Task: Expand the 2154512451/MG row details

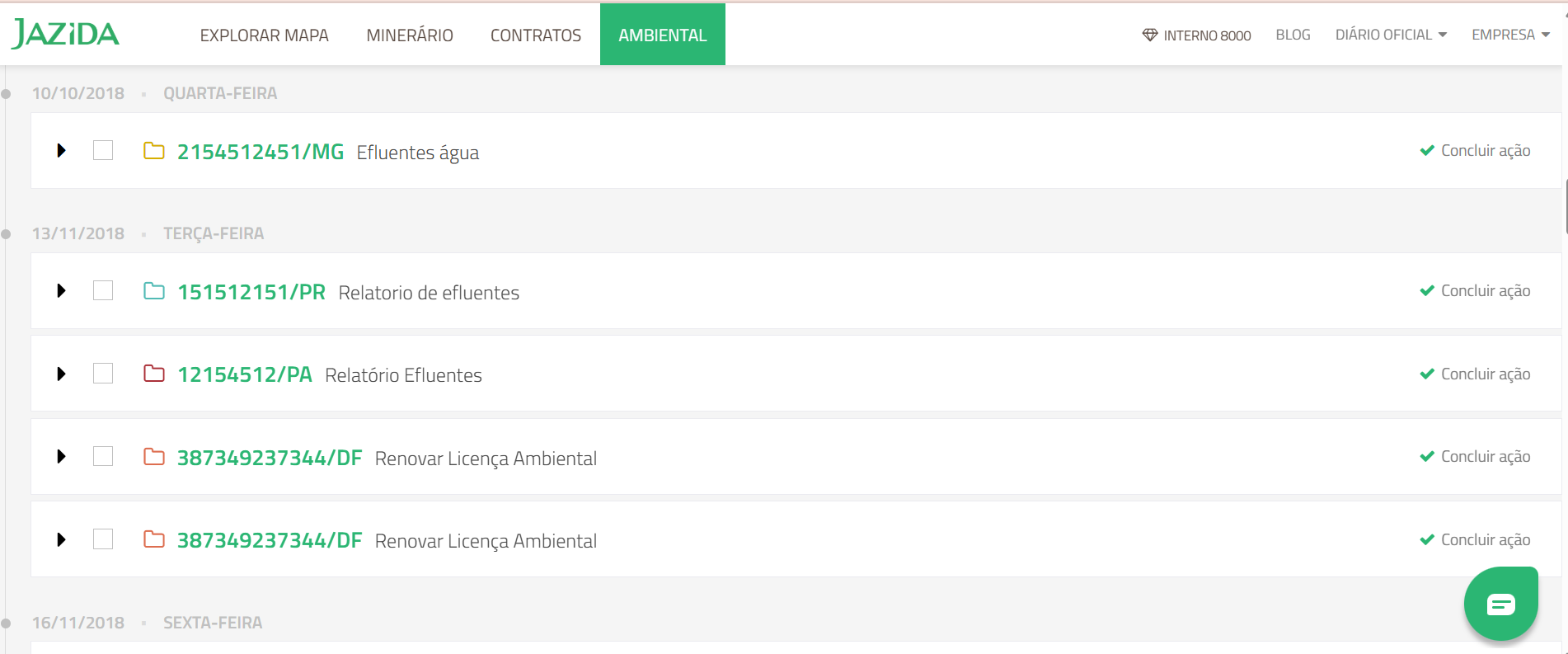Action: pos(61,150)
